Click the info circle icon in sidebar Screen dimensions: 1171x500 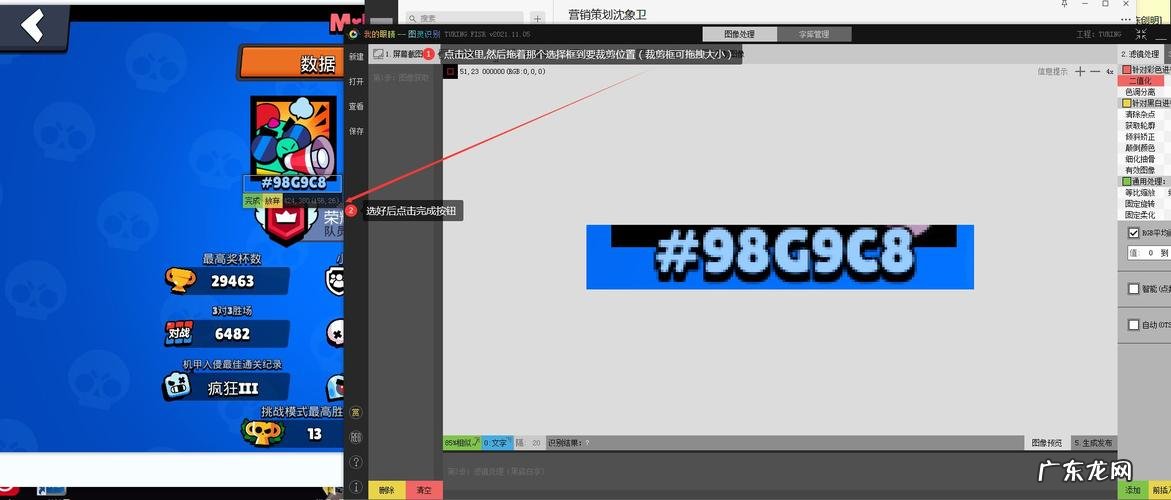click(356, 487)
